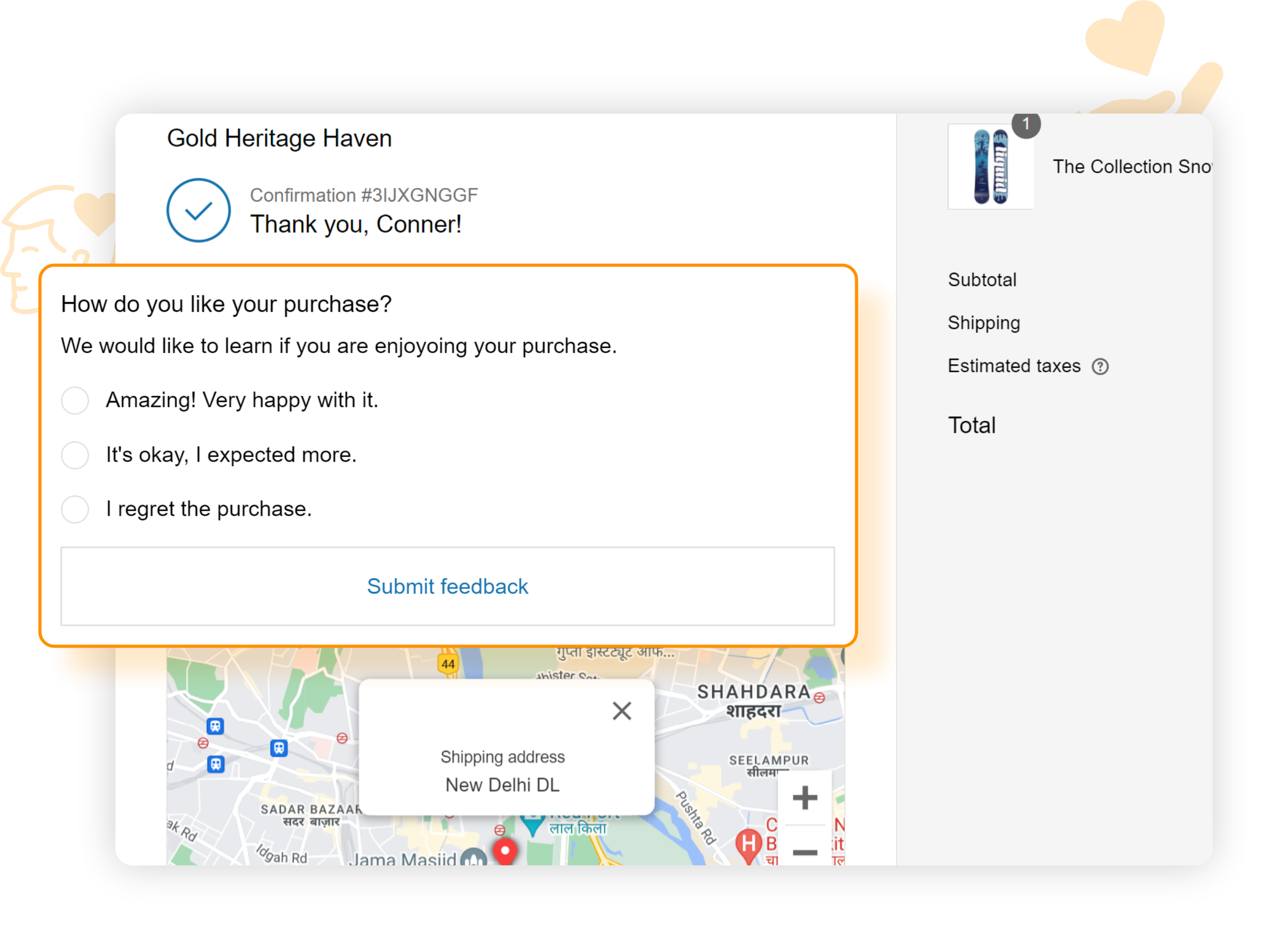Open the snowboard product thumbnail
The image size is (1288, 941).
pos(990,167)
